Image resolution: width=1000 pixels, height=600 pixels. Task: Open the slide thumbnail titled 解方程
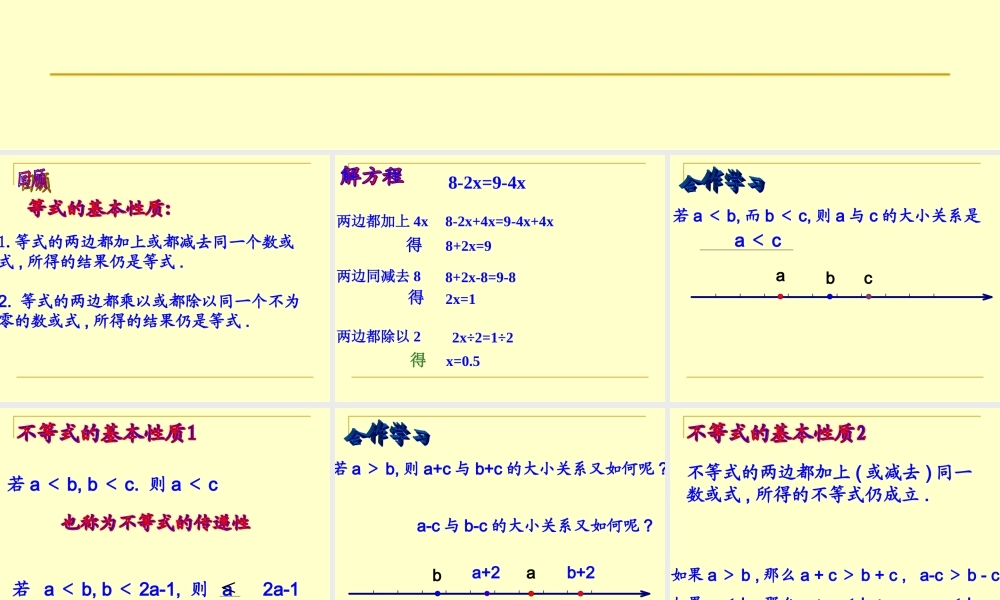tap(499, 278)
